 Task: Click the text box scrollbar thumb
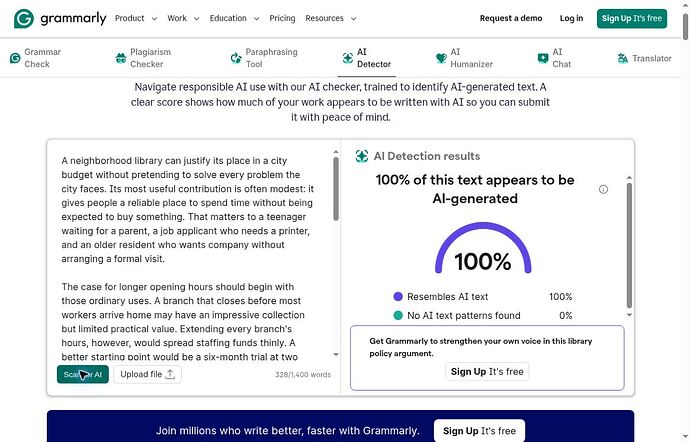coord(336,189)
